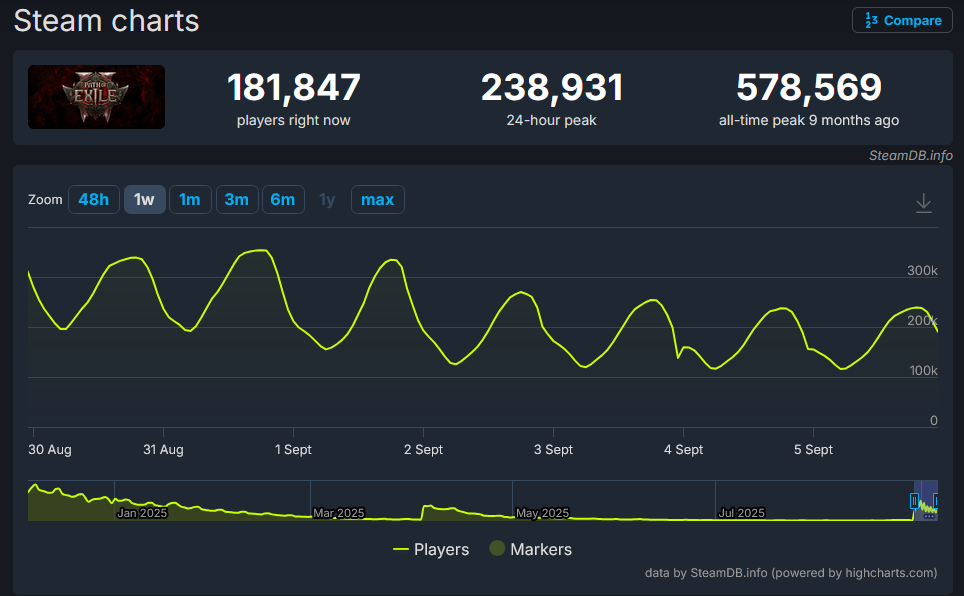Open the Path of Exile 2 game thumbnail
This screenshot has width=964, height=596.
tap(97, 97)
